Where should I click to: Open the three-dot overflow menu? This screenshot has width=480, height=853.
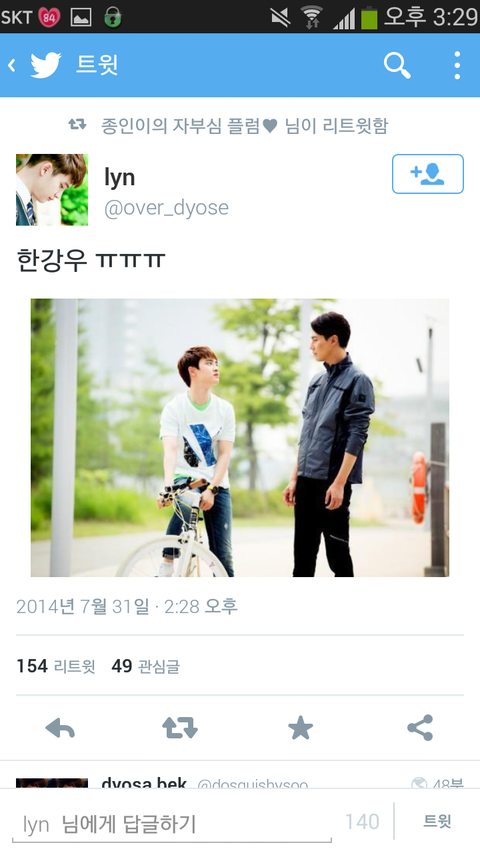(x=457, y=65)
